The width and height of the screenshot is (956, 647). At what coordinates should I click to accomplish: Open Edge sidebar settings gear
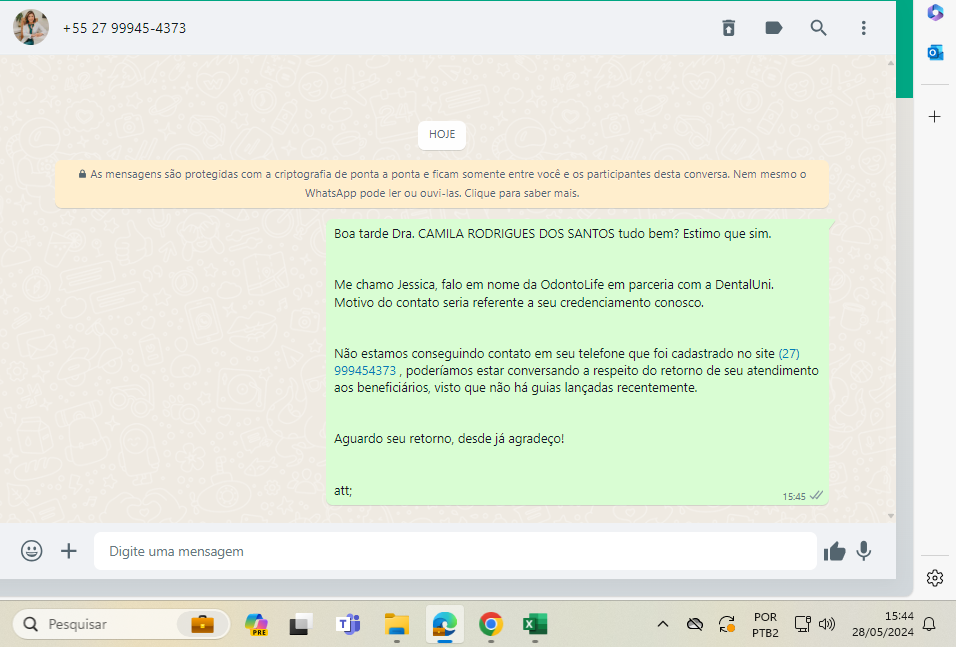point(935,577)
